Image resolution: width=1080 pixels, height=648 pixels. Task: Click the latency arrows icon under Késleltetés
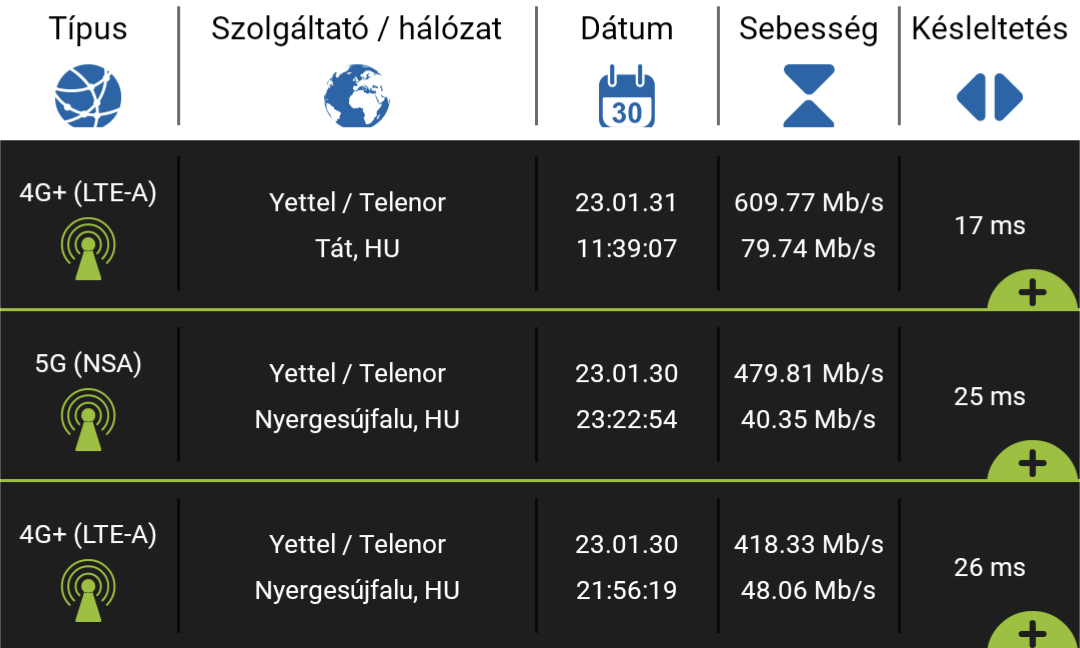pos(990,97)
